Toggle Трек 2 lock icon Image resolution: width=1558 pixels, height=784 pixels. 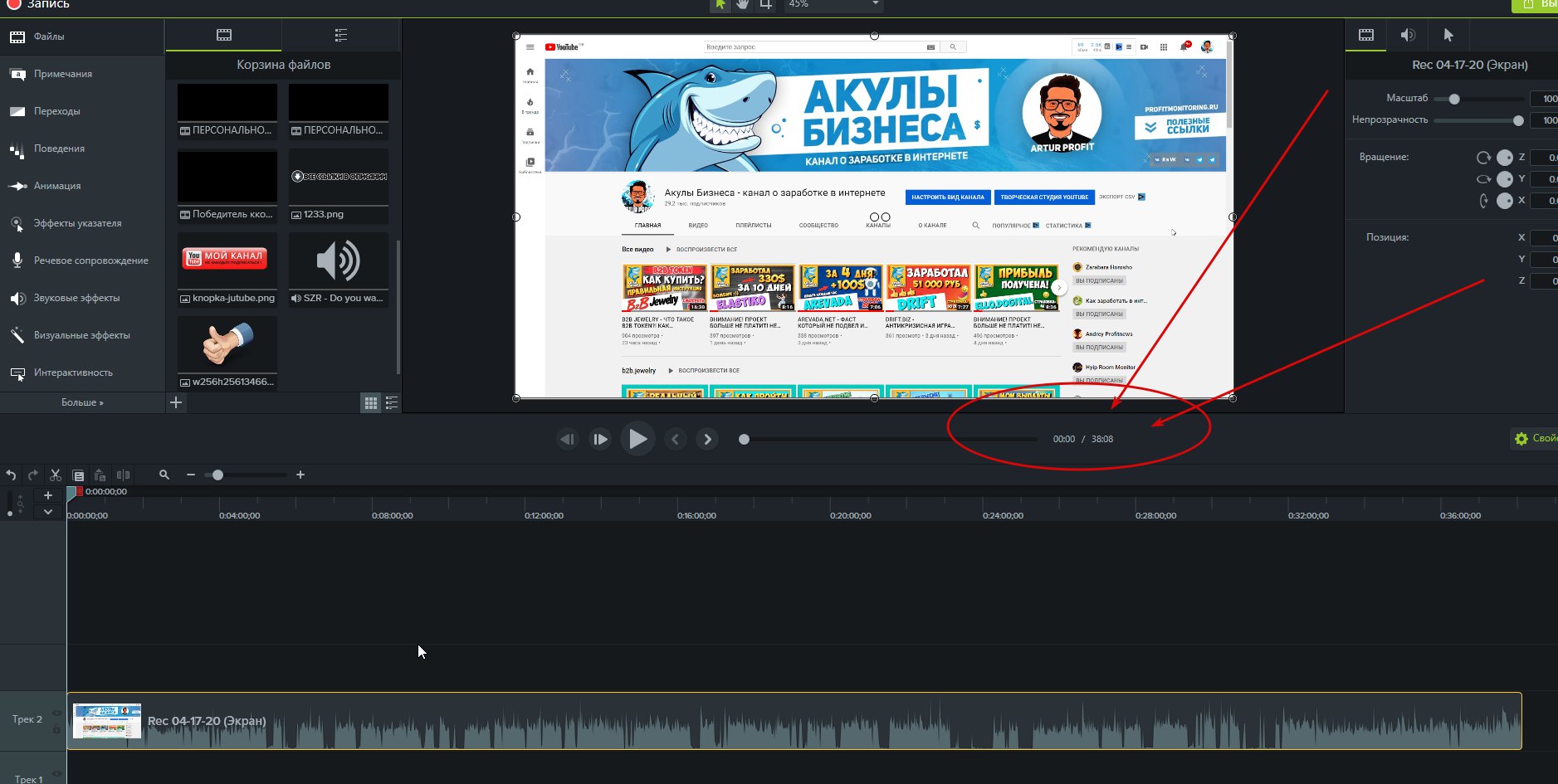click(56, 729)
